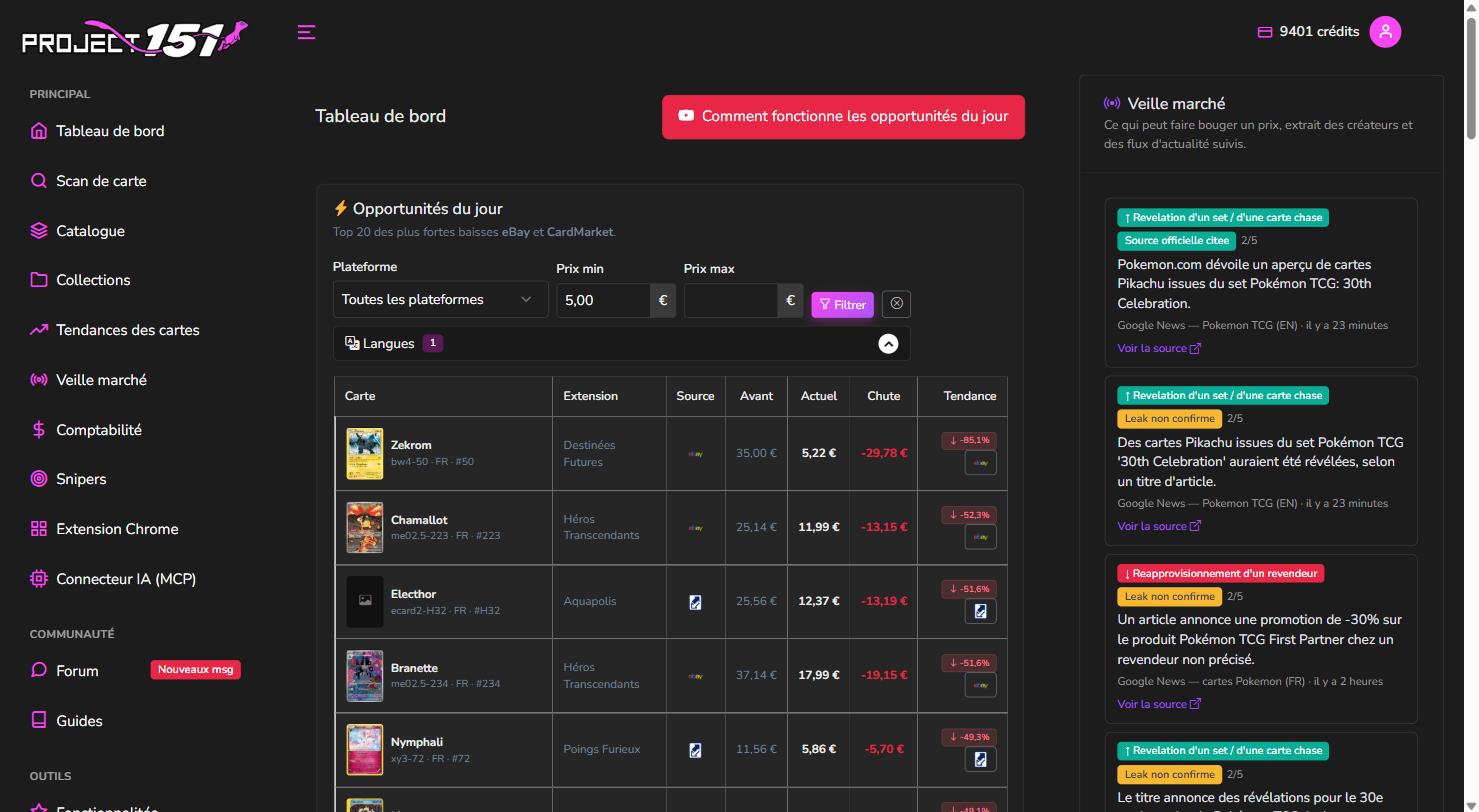Open the Snipers page
The width and height of the screenshot is (1479, 812).
click(x=81, y=479)
